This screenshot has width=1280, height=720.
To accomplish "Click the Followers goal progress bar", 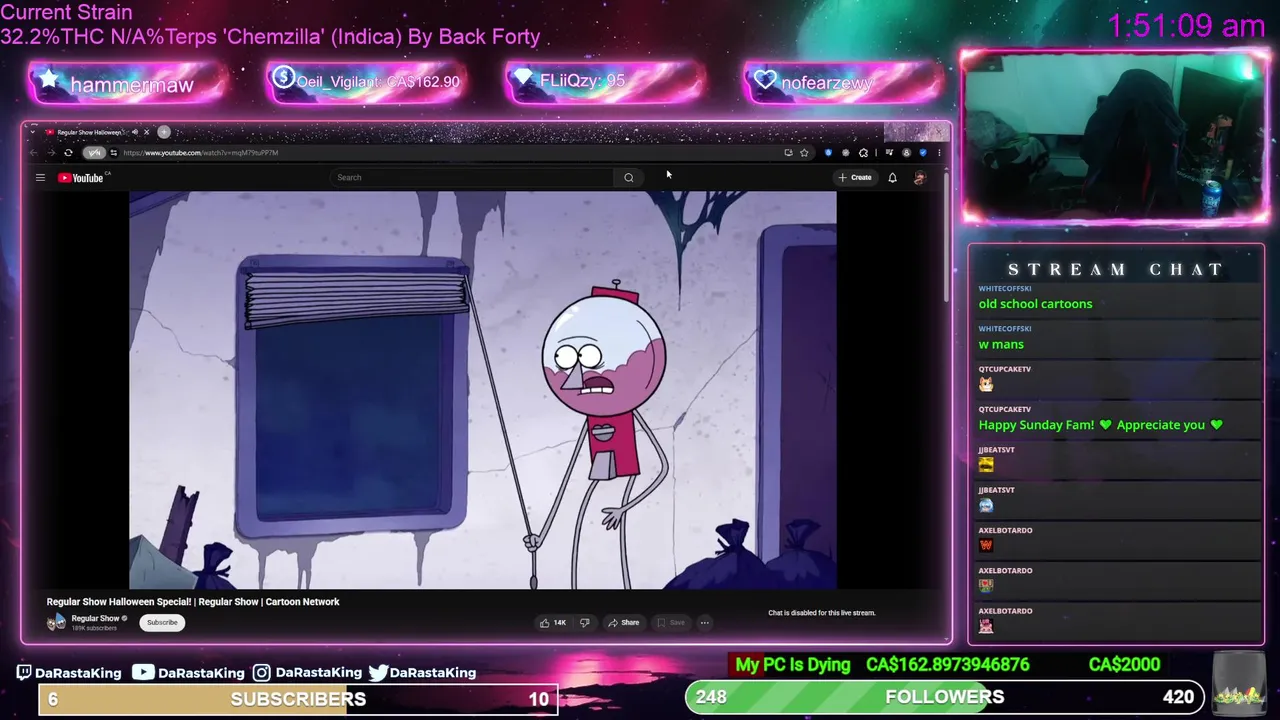I will tap(944, 697).
